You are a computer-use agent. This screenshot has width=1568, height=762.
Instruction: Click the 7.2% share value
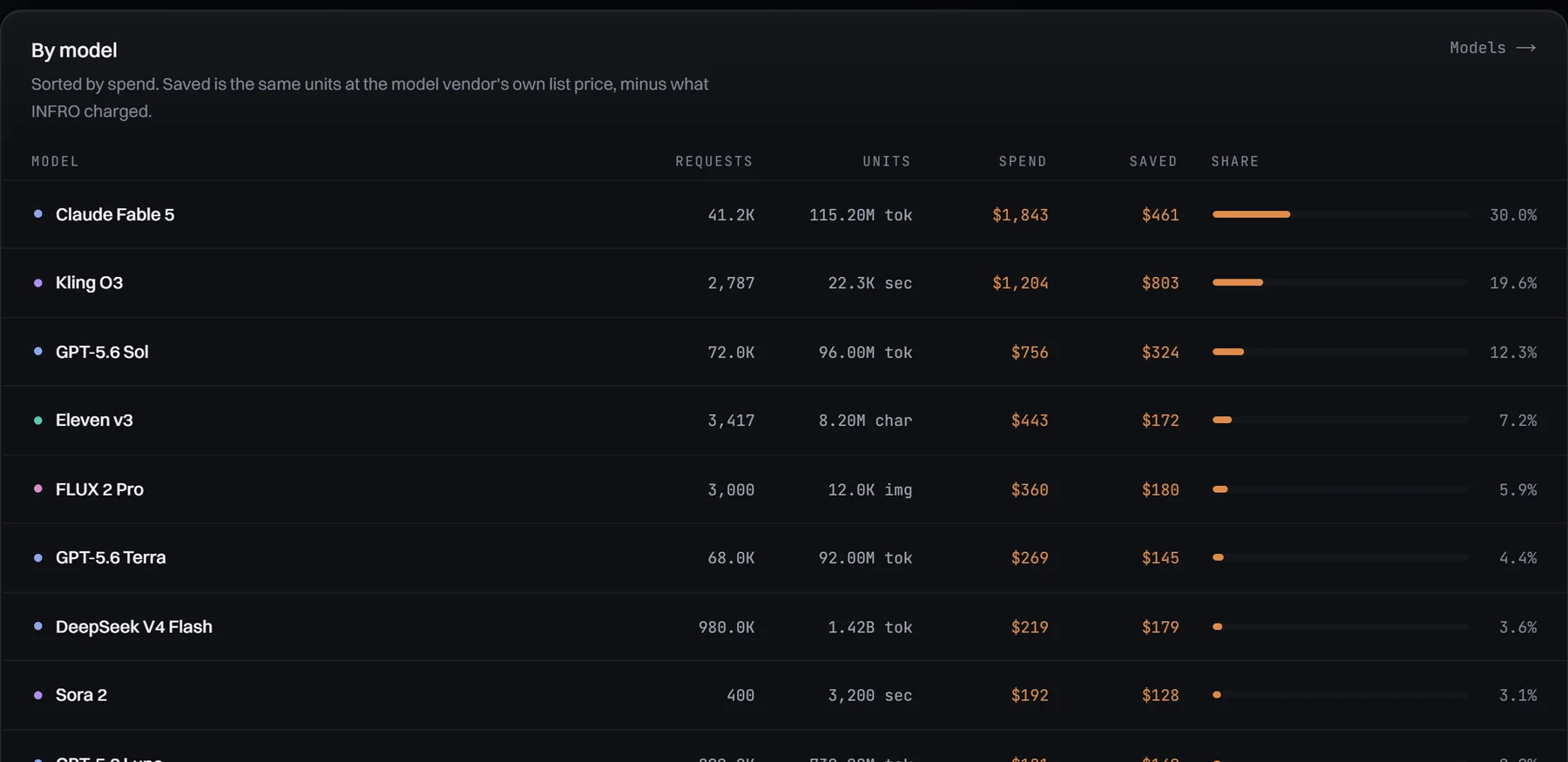click(1517, 421)
